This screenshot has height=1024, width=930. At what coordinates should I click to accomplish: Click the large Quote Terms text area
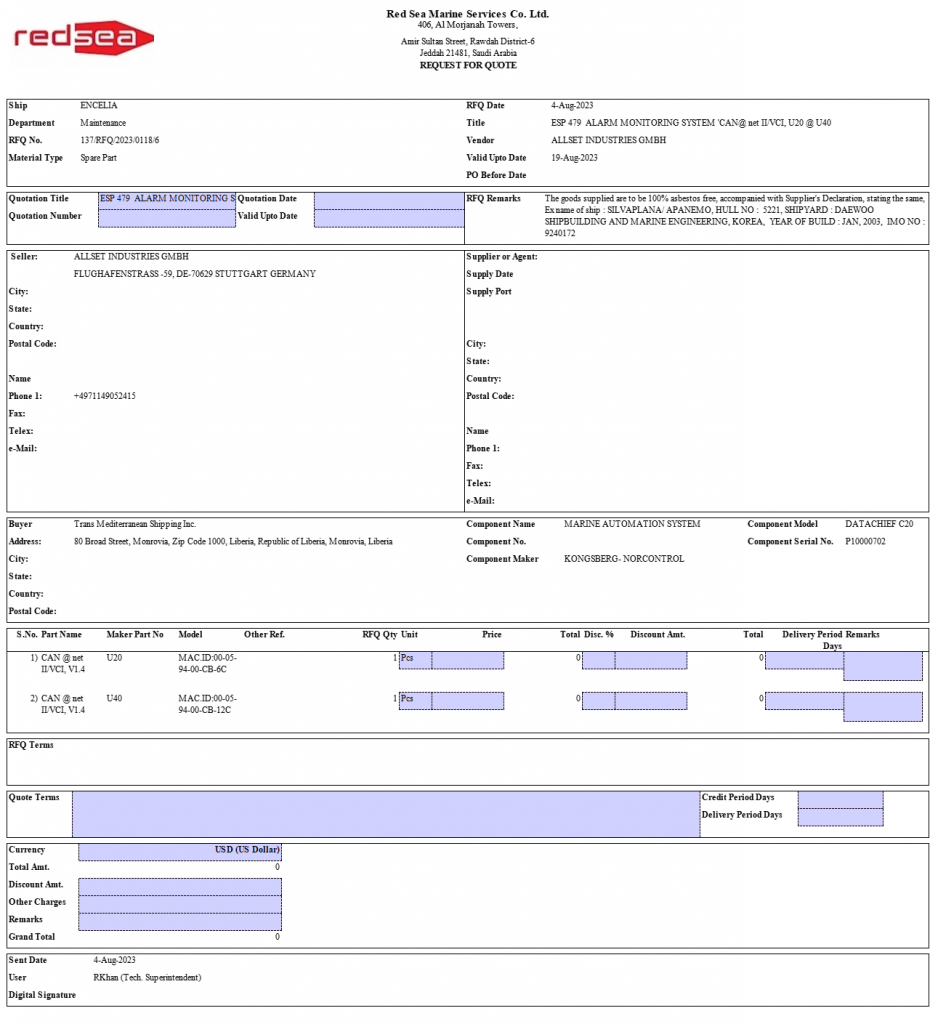pyautogui.click(x=385, y=814)
